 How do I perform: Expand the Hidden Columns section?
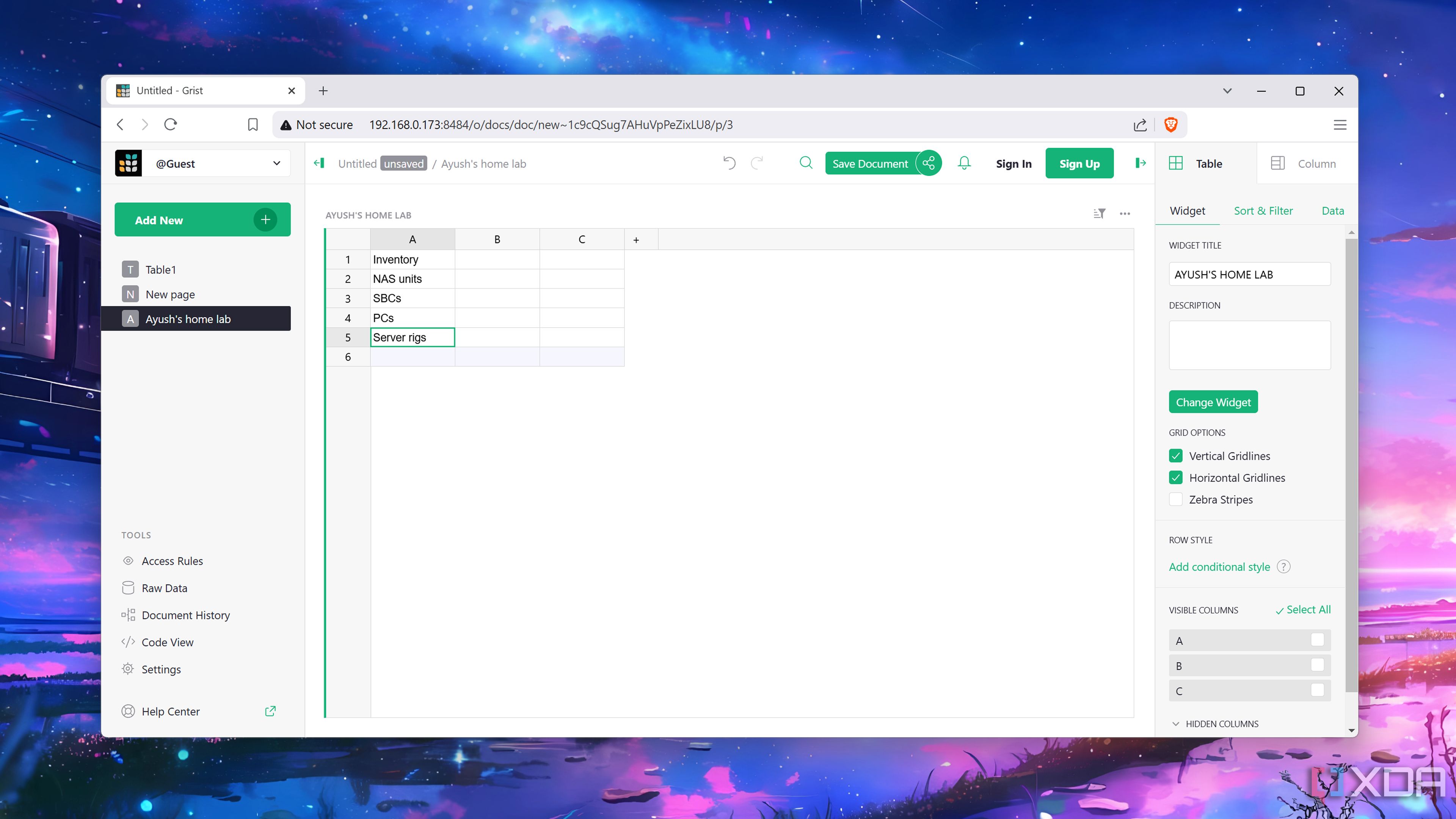tap(1176, 723)
